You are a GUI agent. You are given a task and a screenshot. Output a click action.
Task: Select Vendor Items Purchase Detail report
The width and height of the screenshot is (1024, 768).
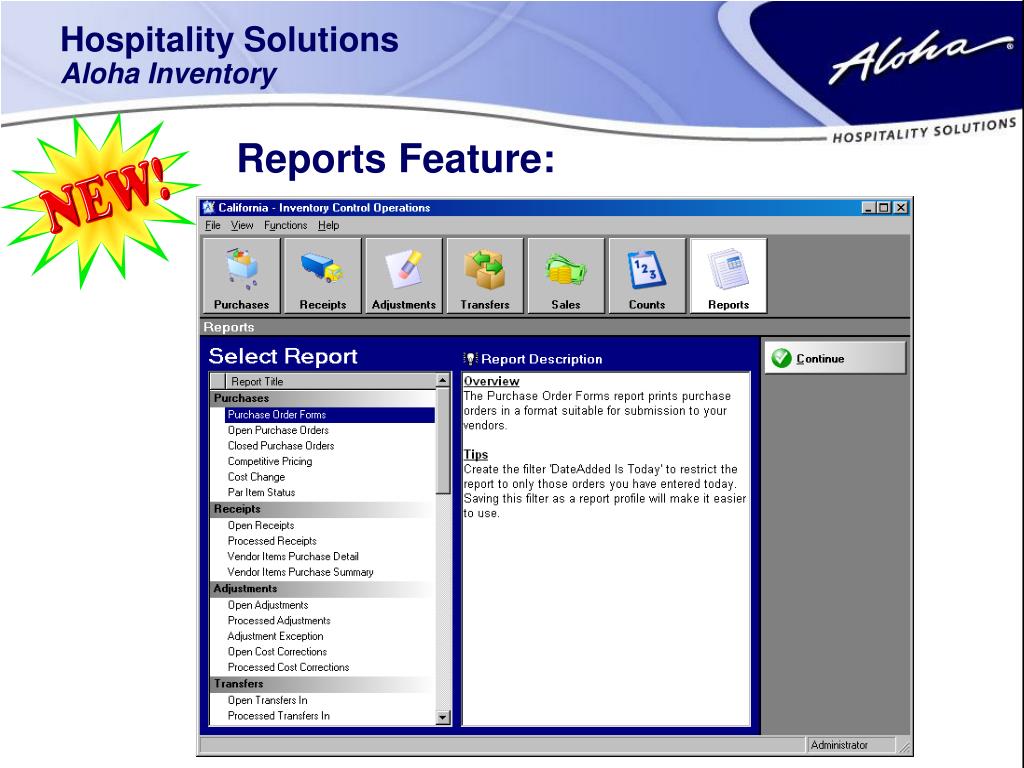click(293, 557)
